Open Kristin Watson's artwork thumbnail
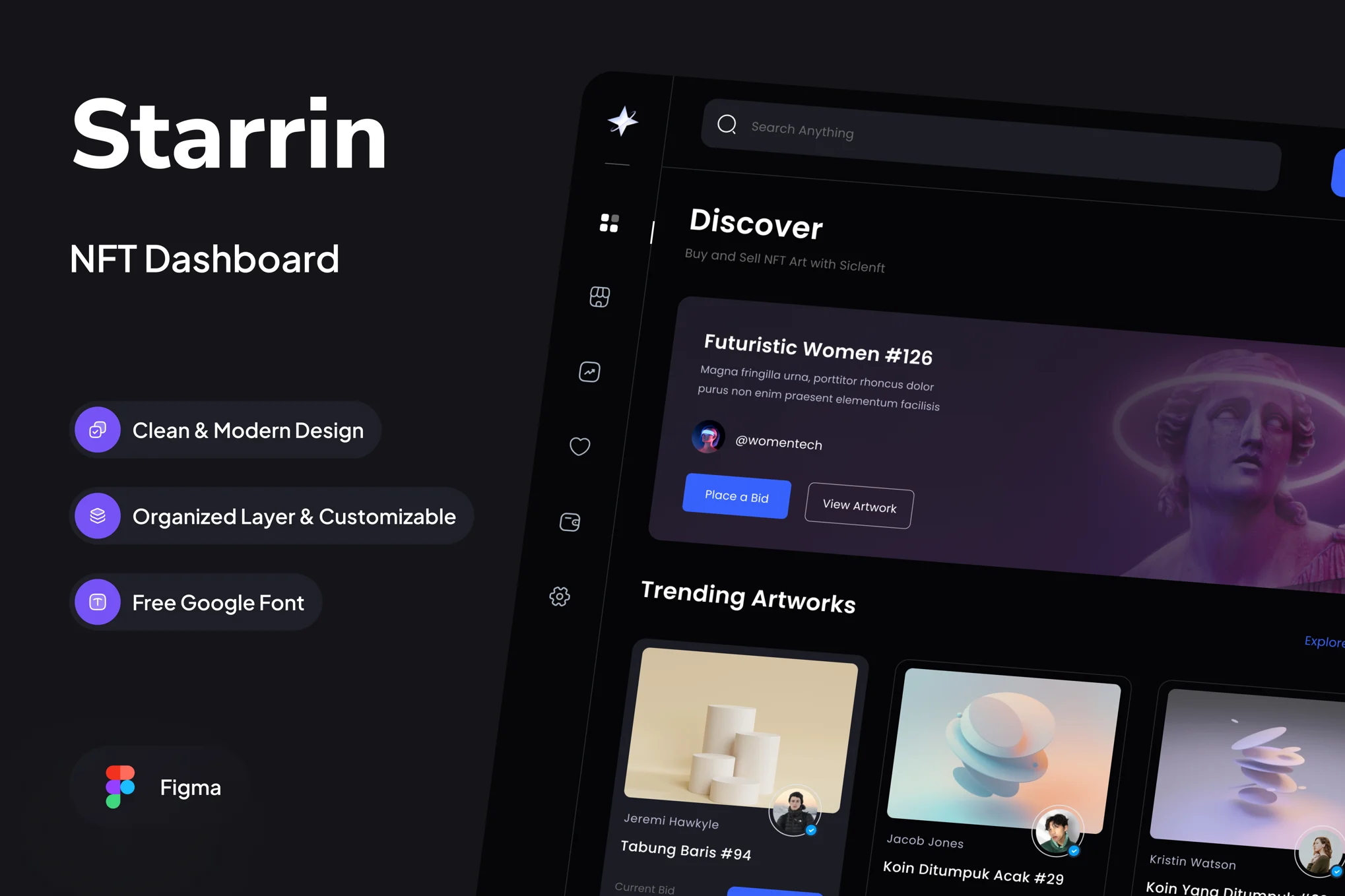 pyautogui.click(x=1247, y=771)
